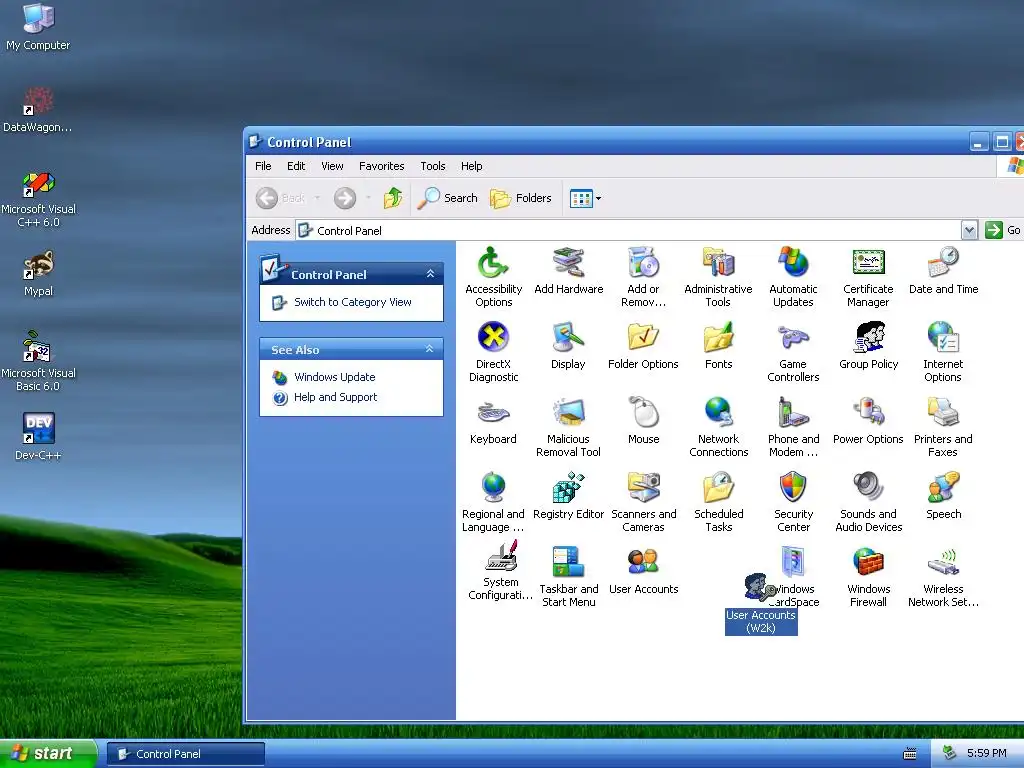Screen dimensions: 1024x768
Task: Select Mypal desktop shortcut
Action: (x=38, y=274)
